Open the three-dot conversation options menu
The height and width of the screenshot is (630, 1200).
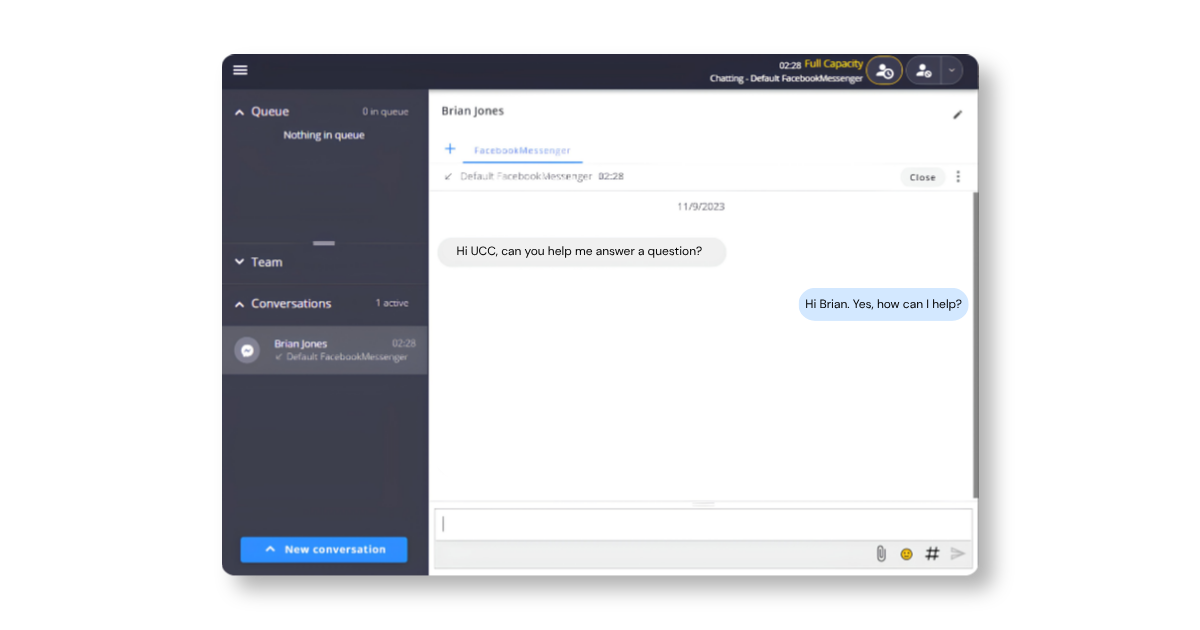click(x=958, y=177)
